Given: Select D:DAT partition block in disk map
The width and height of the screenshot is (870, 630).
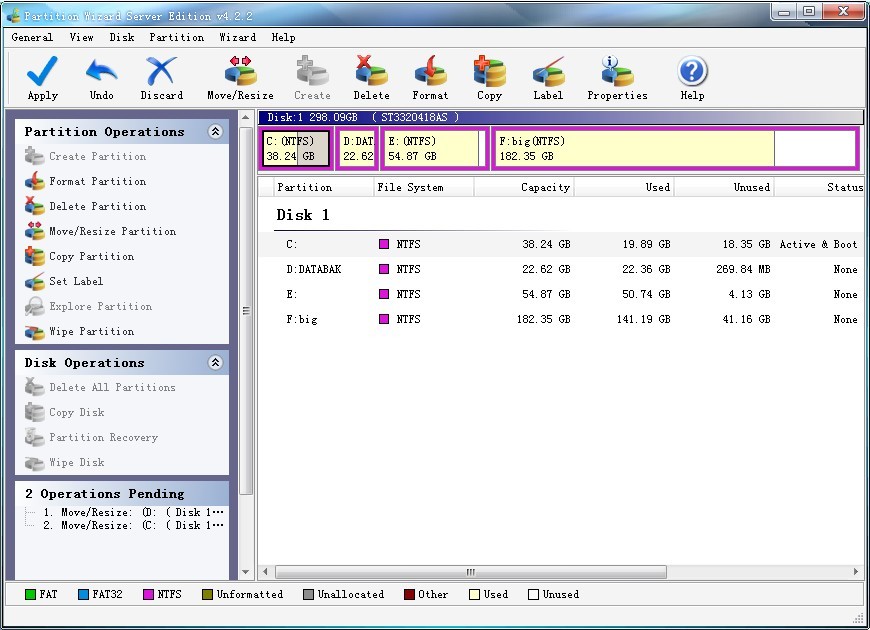Looking at the screenshot, I should pos(358,148).
